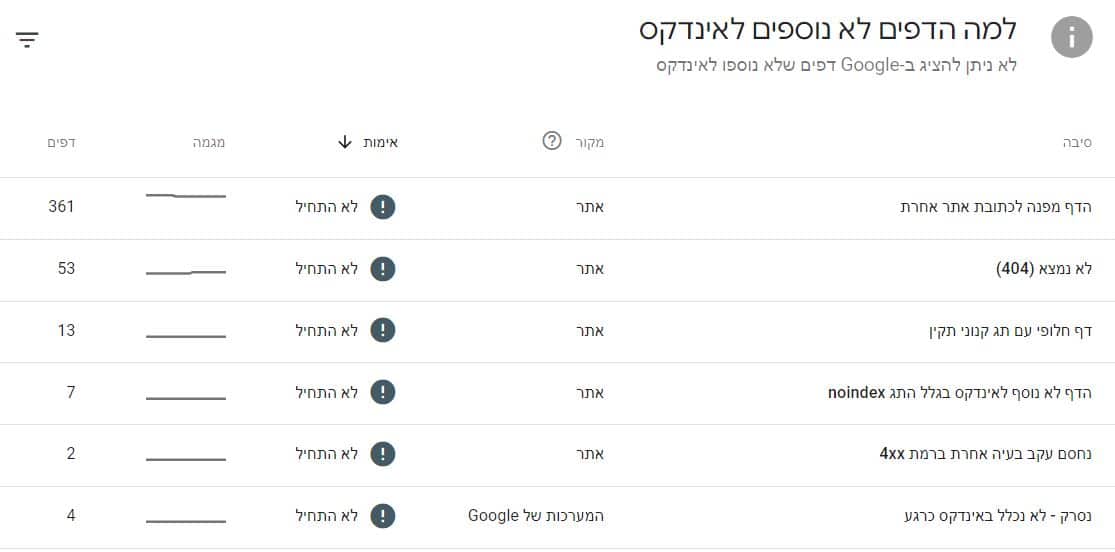
Task: Click the warning icon in the Google systems row
Action: [x=383, y=516]
